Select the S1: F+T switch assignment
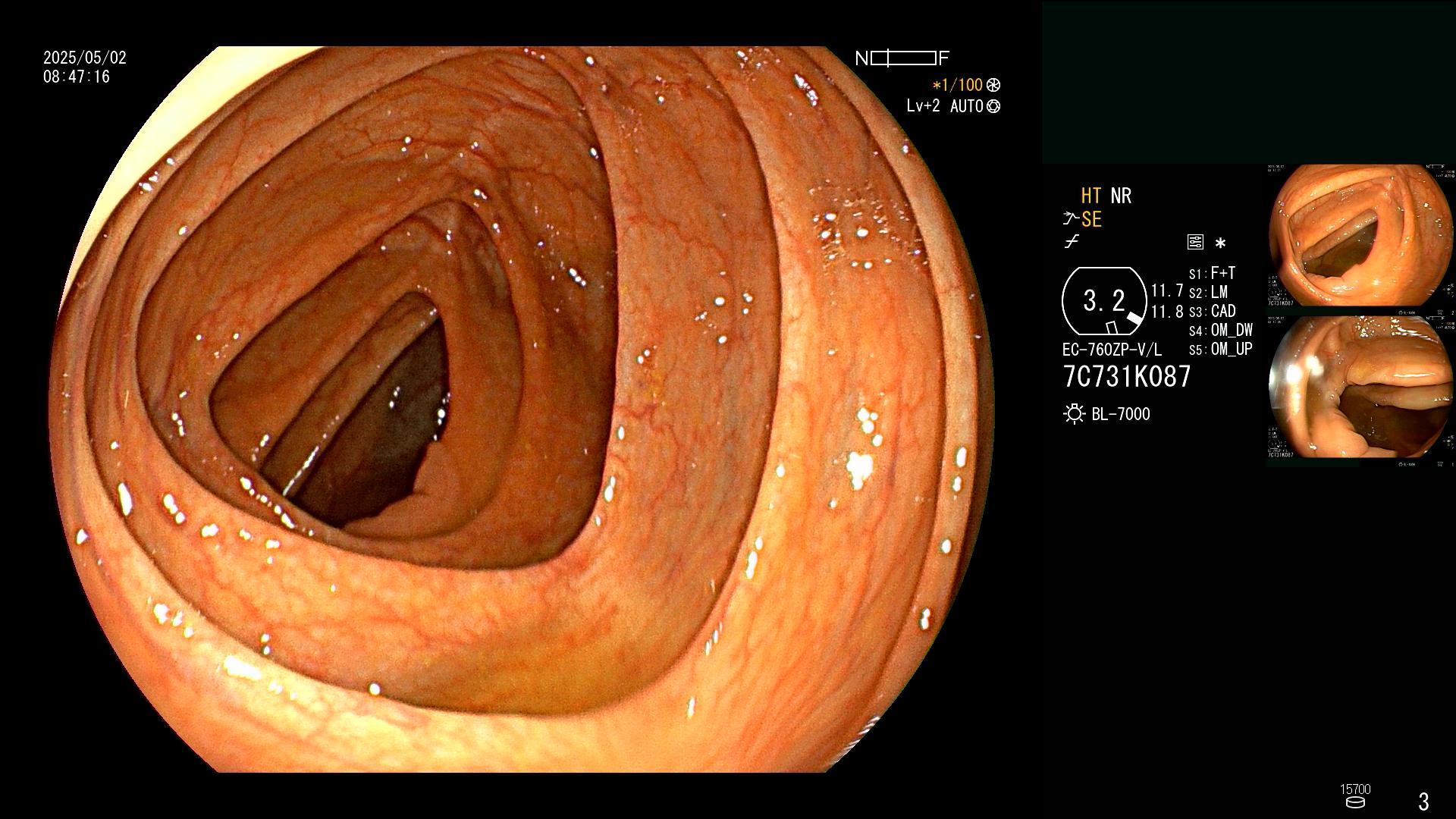1456x819 pixels. point(1212,273)
